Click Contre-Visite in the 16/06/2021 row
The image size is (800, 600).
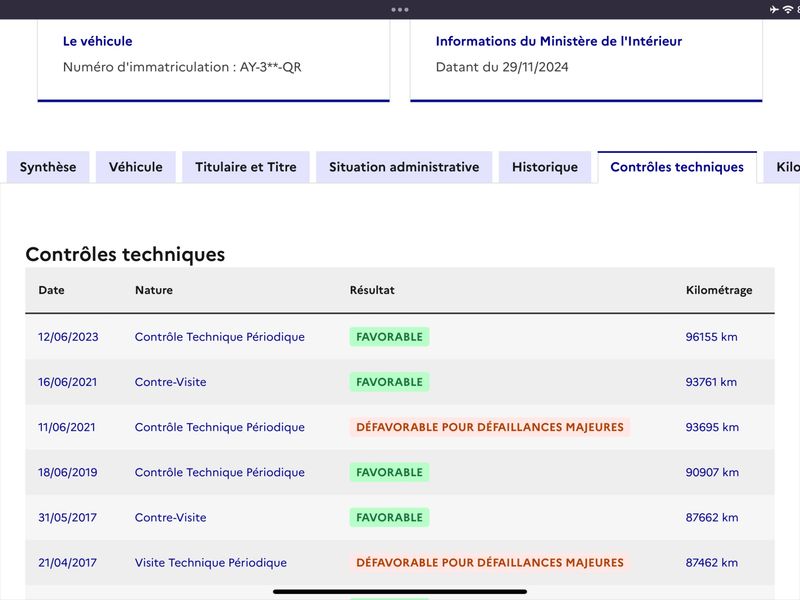[x=170, y=382]
